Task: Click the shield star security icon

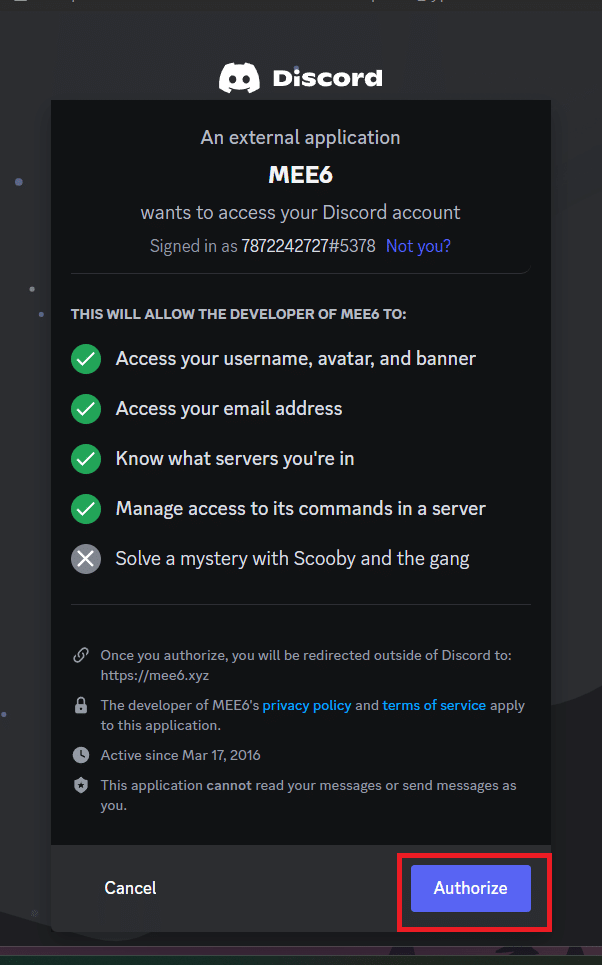Action: click(x=81, y=785)
